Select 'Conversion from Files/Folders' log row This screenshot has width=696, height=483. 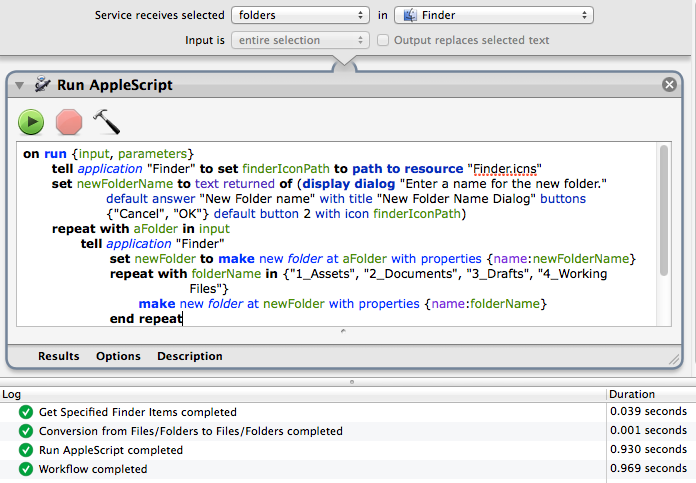tap(348, 431)
